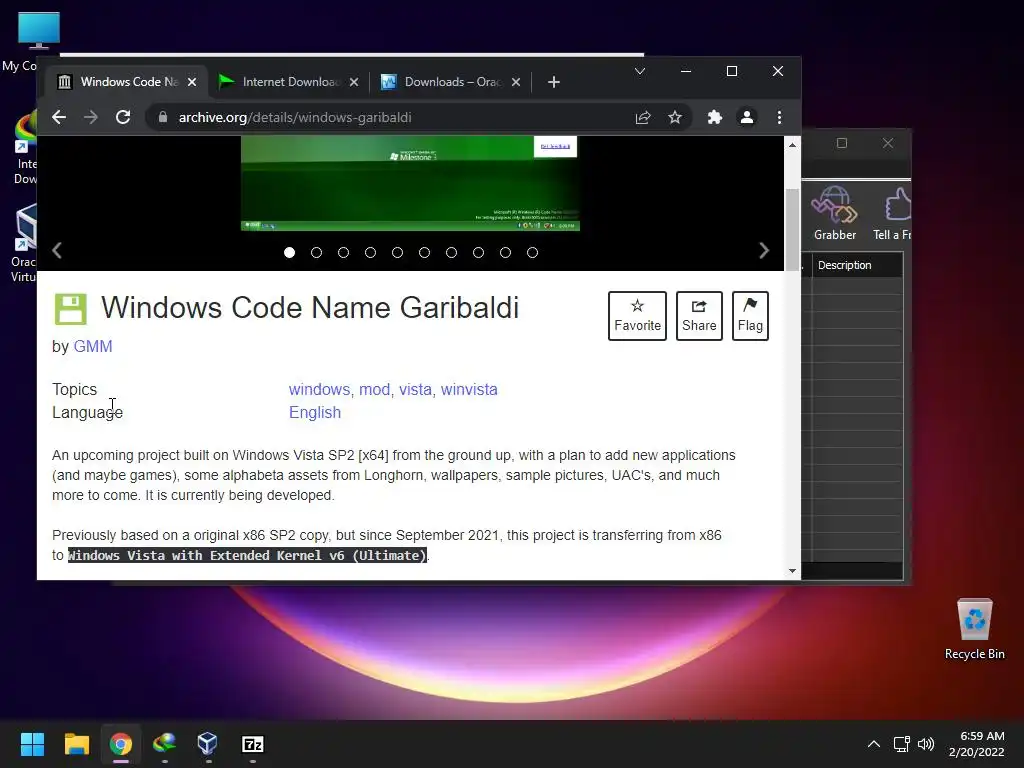Open the windows topic link
Screen dimensions: 1024x768
pyautogui.click(x=319, y=390)
